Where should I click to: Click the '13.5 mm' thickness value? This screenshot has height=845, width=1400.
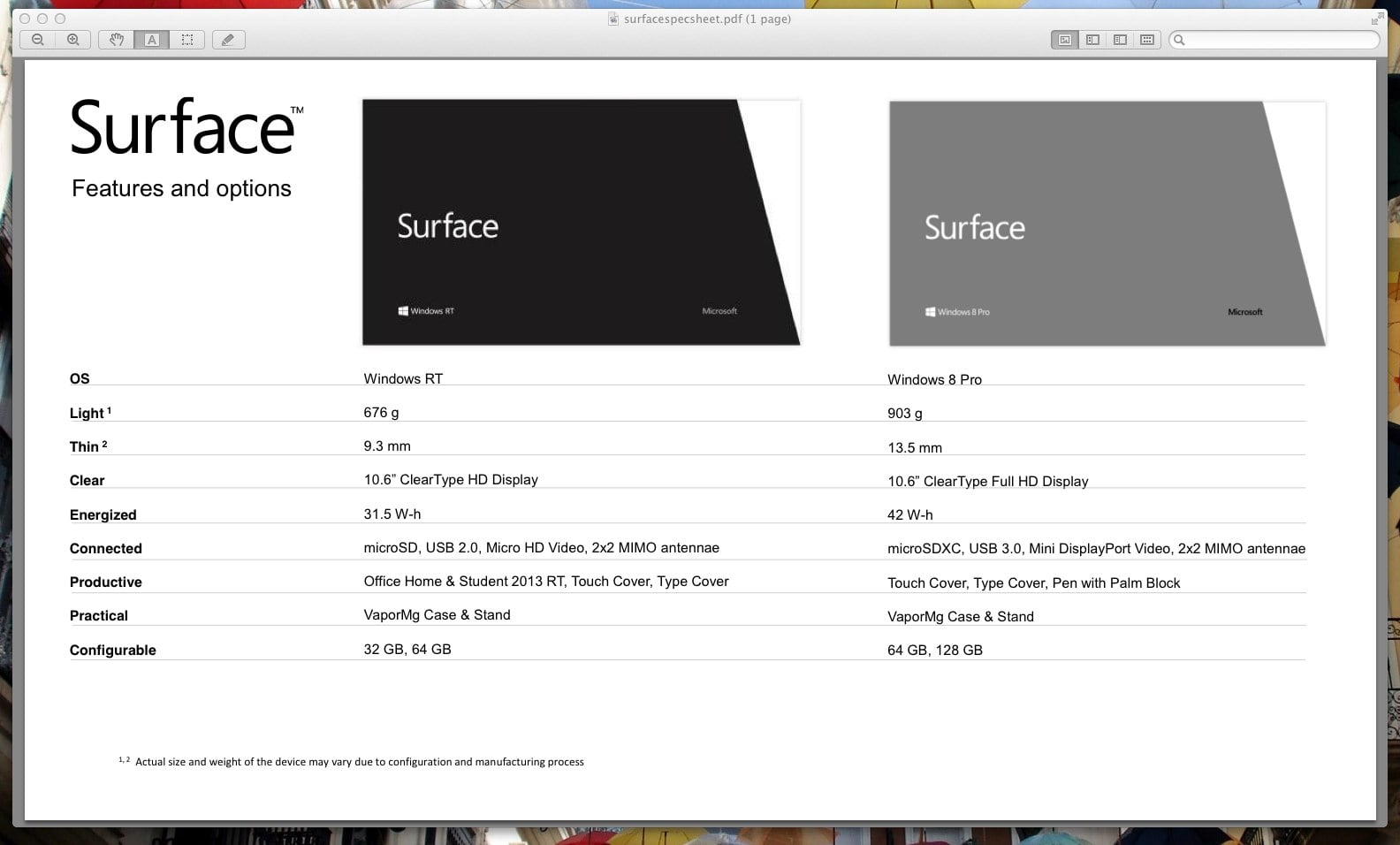coord(915,447)
